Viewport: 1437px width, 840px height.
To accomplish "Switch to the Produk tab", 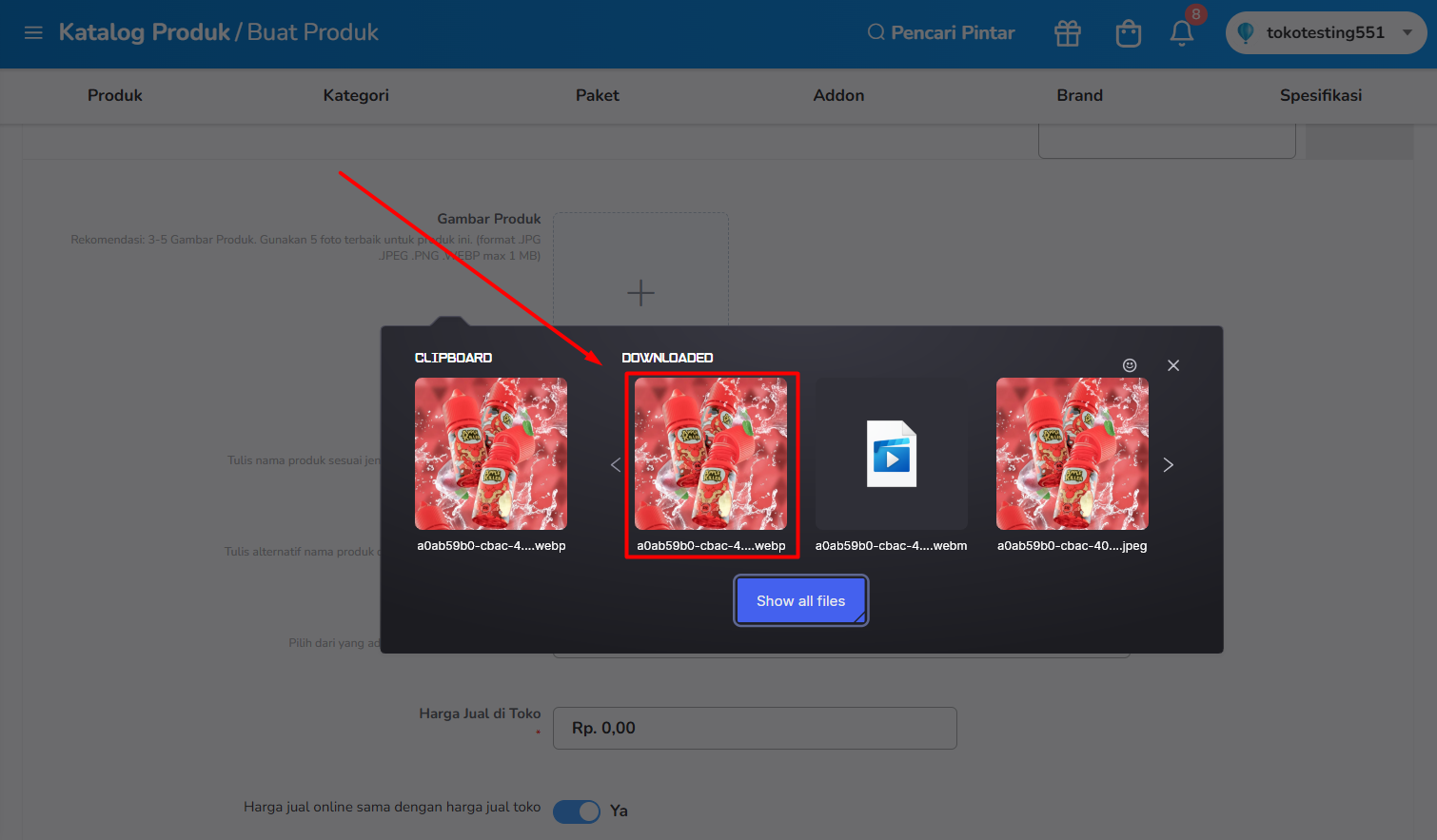I will tap(115, 95).
